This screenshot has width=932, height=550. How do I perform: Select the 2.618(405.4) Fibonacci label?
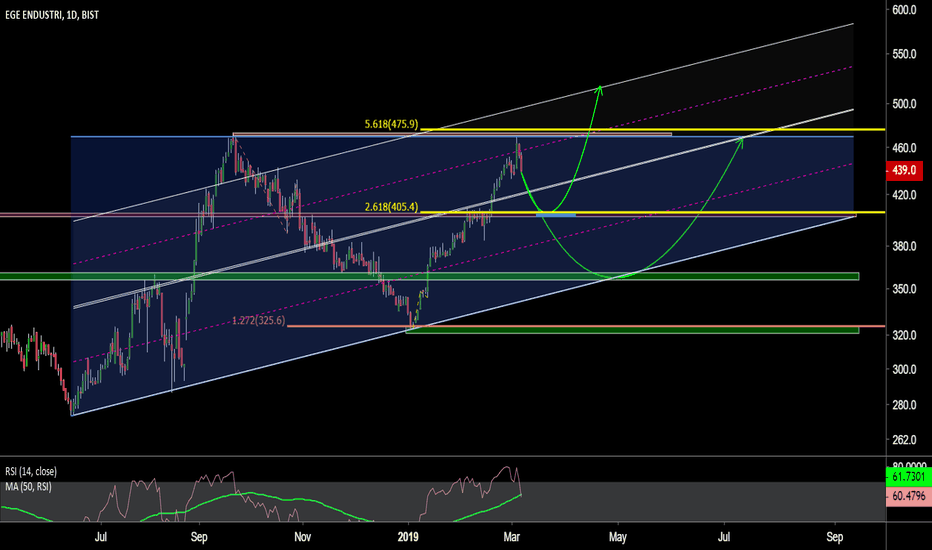click(x=391, y=207)
